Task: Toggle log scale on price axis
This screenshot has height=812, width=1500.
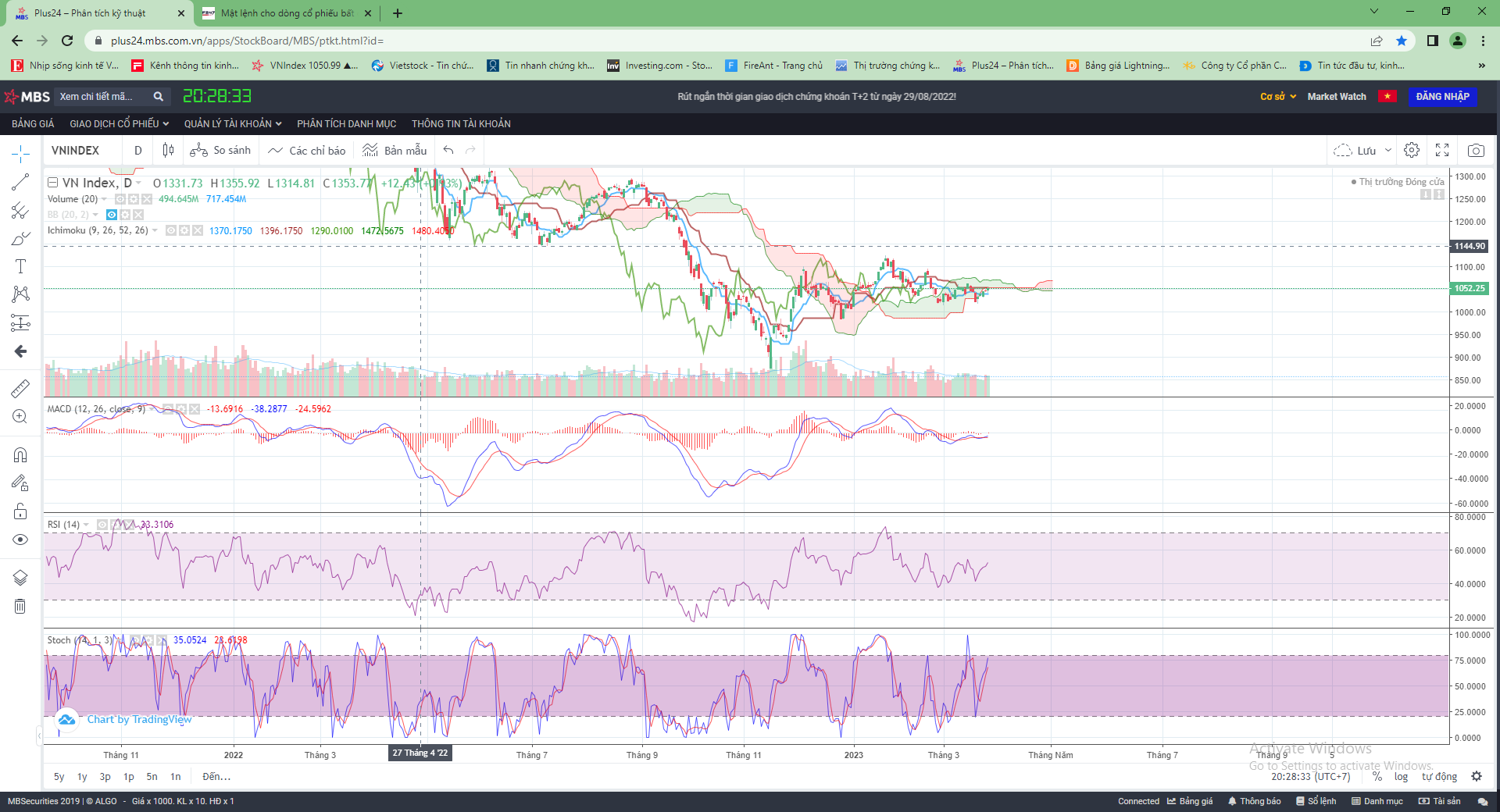Action: 1401,776
